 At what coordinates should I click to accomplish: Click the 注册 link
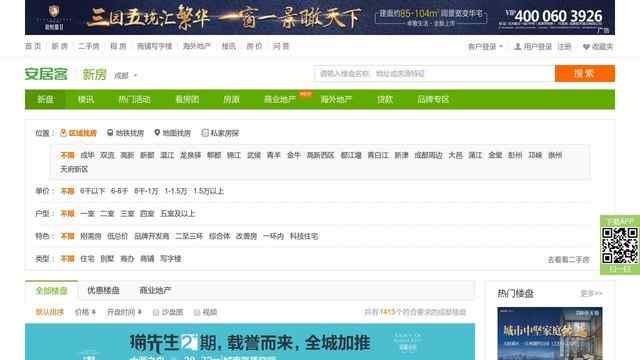click(x=564, y=47)
